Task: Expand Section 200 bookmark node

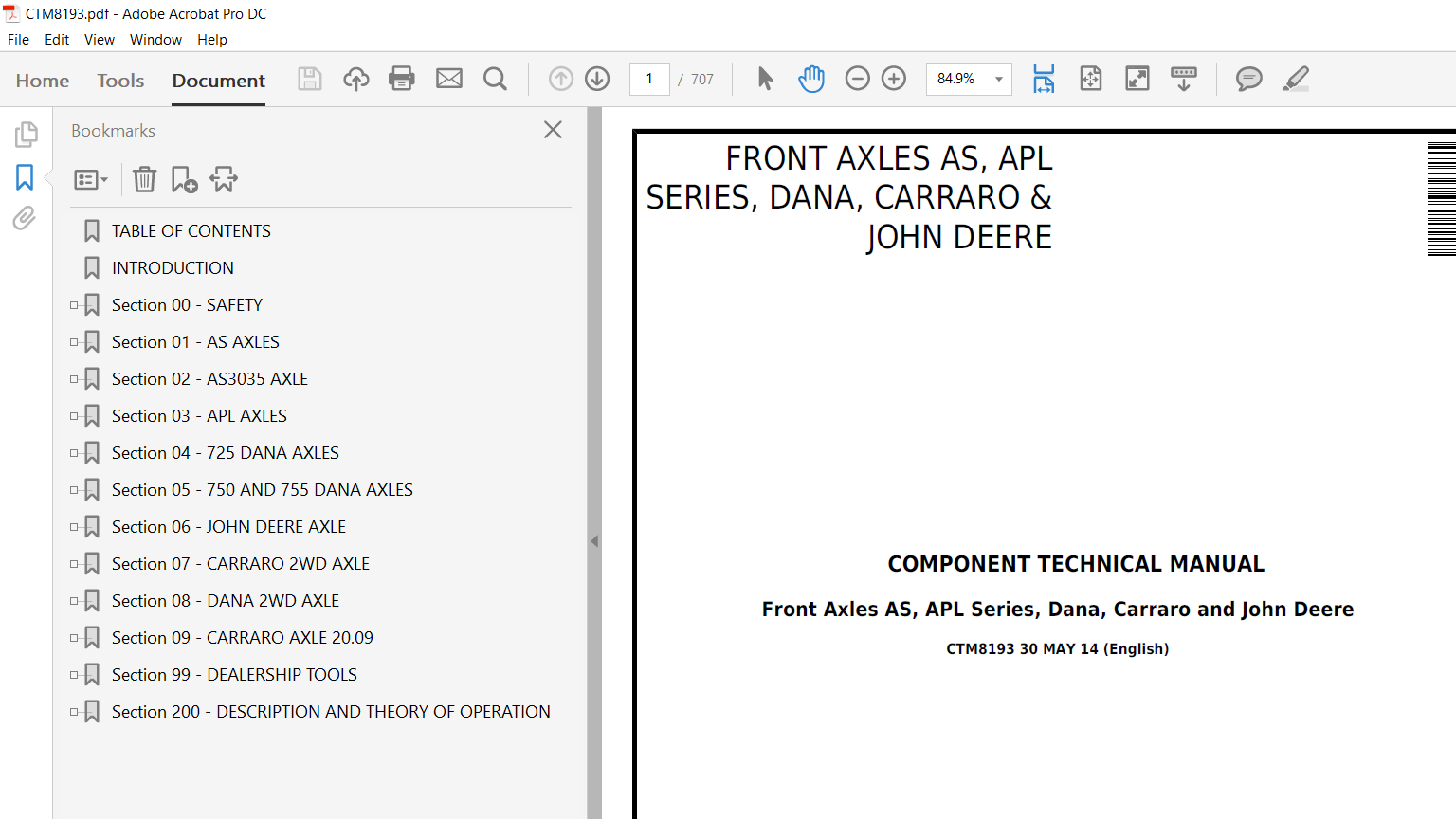Action: click(74, 712)
